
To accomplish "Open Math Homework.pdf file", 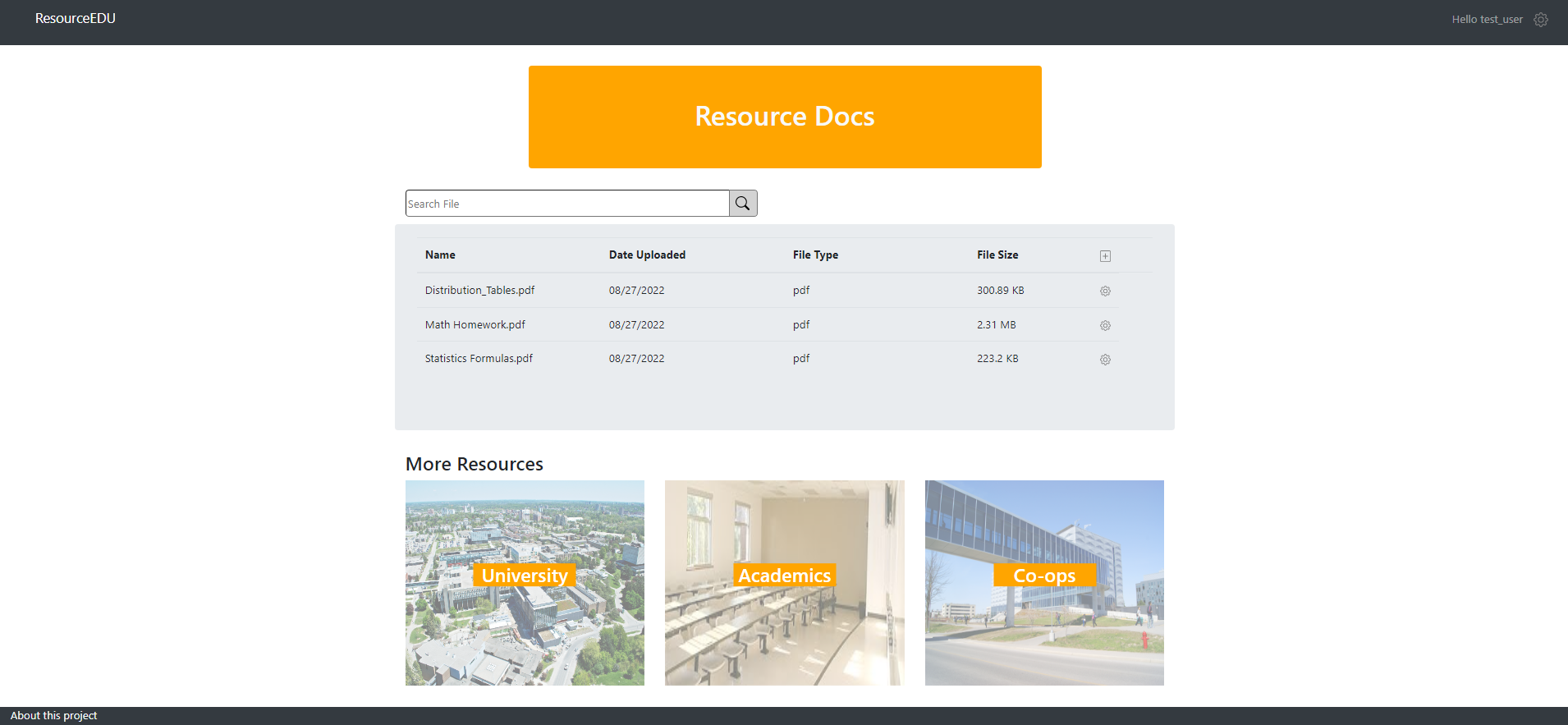I will point(475,325).
